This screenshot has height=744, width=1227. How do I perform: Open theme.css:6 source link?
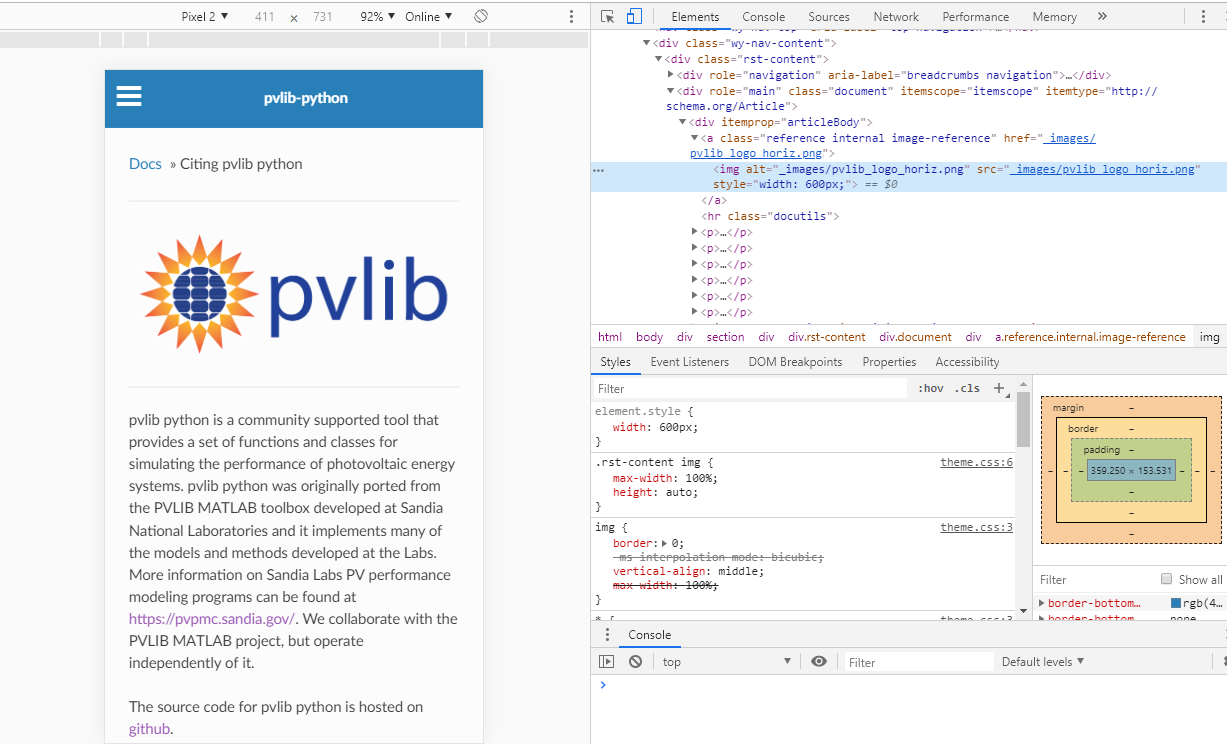[x=976, y=462]
